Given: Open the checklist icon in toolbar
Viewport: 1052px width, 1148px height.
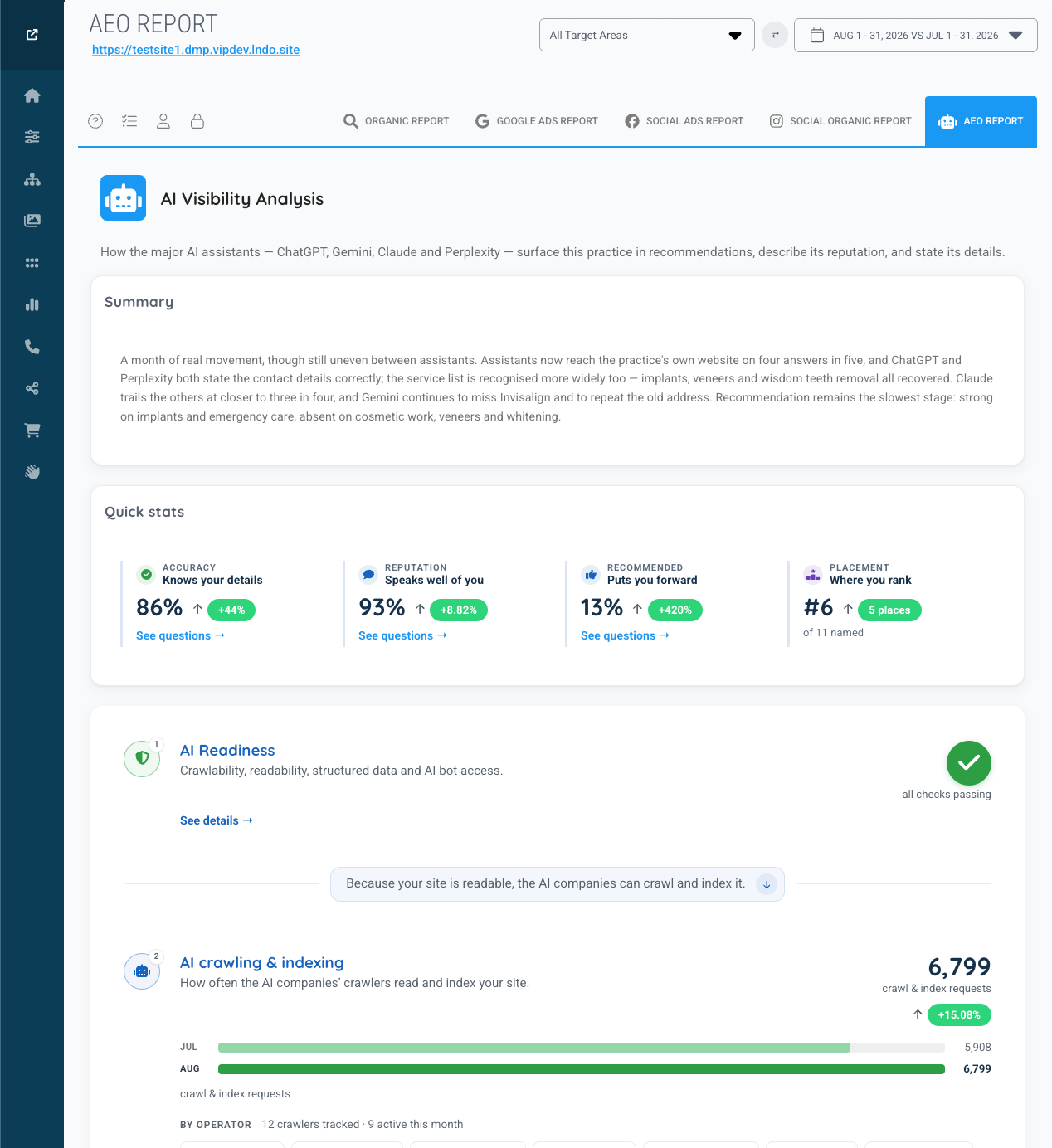Looking at the screenshot, I should [129, 121].
